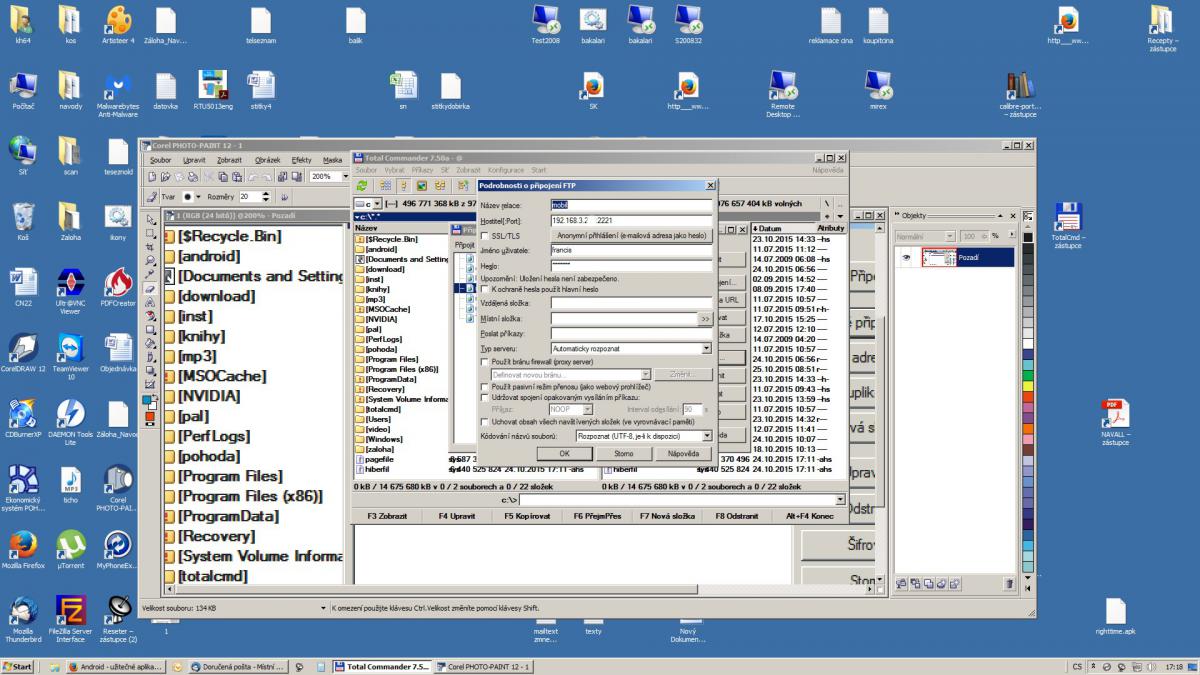The image size is (1200, 675).
Task: Open the Obrázek menu in Corel PHOTO-PAINT
Action: pyautogui.click(x=268, y=160)
